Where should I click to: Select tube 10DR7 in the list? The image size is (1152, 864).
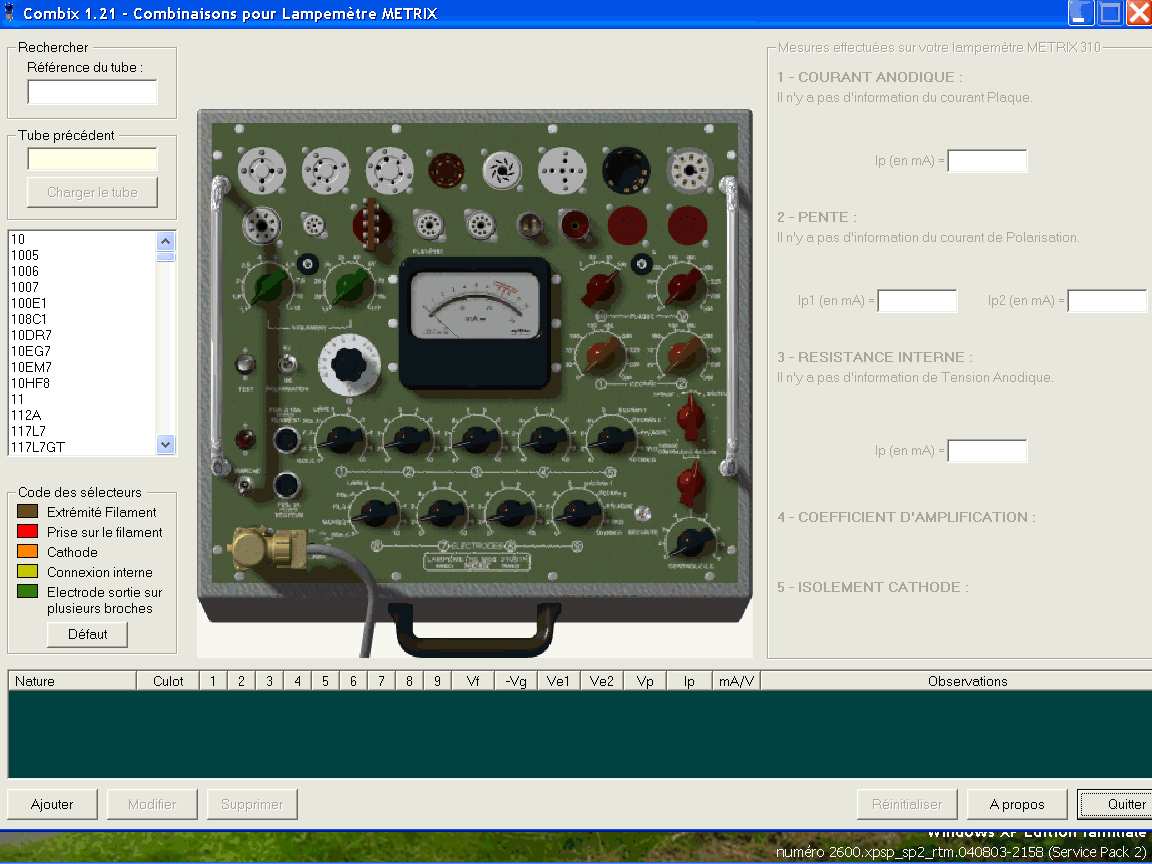click(x=82, y=335)
